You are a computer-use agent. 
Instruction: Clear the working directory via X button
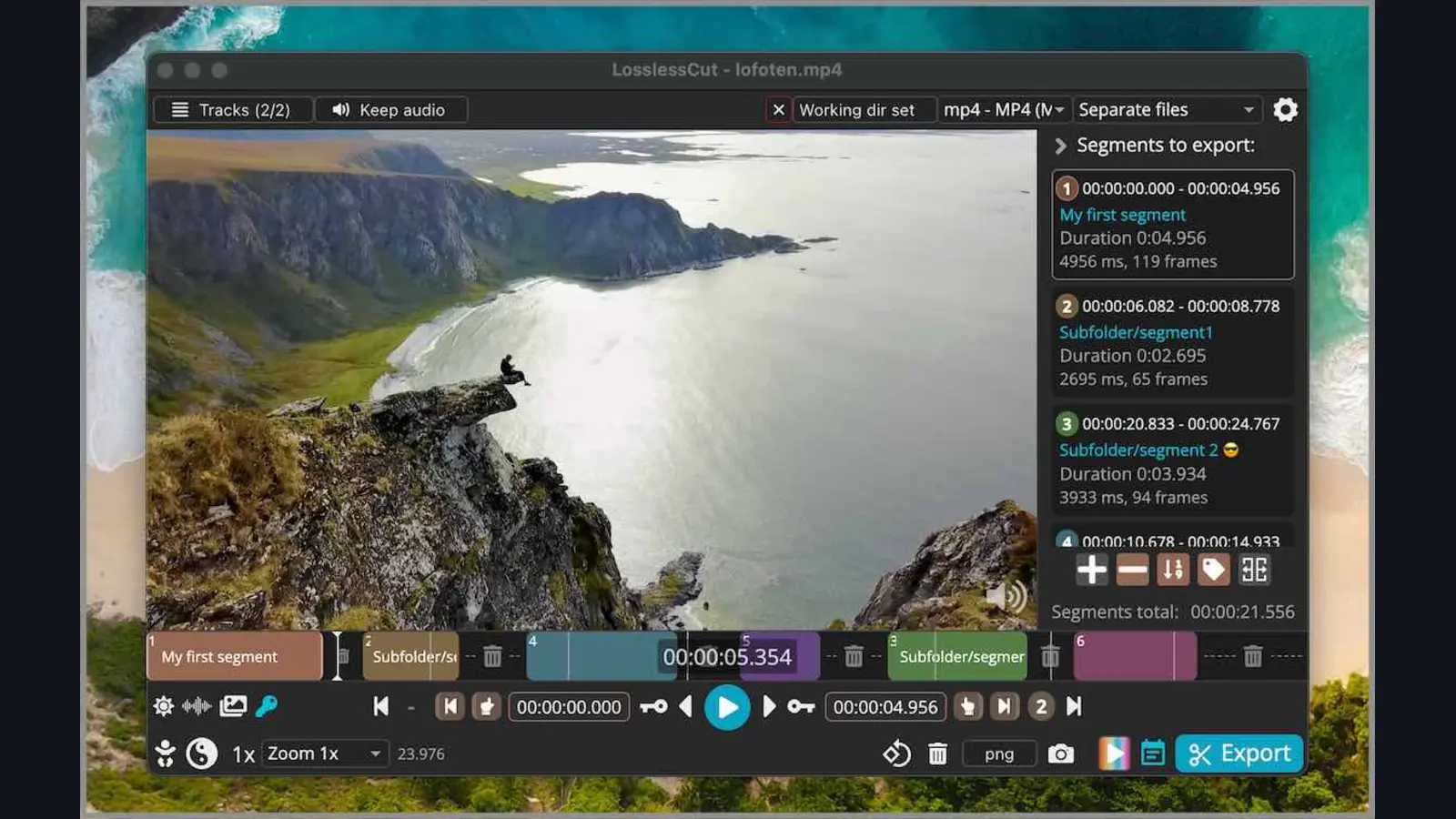point(778,110)
